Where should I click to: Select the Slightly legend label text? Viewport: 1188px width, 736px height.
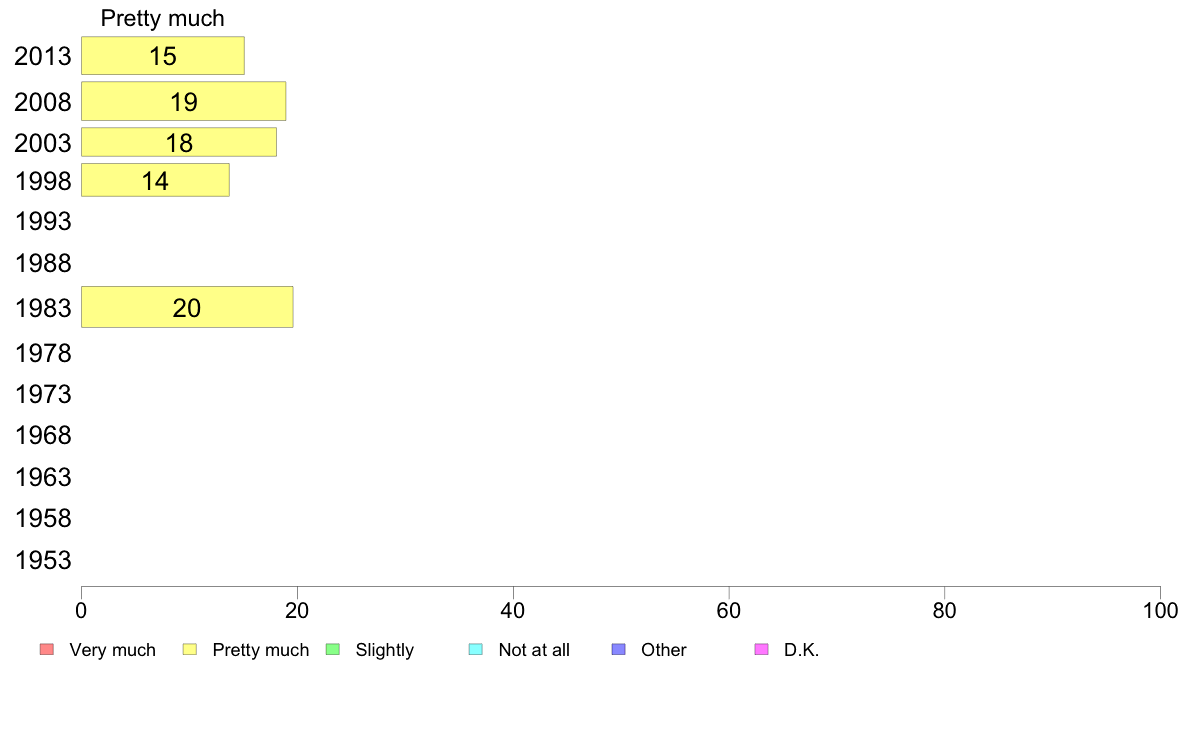point(385,650)
